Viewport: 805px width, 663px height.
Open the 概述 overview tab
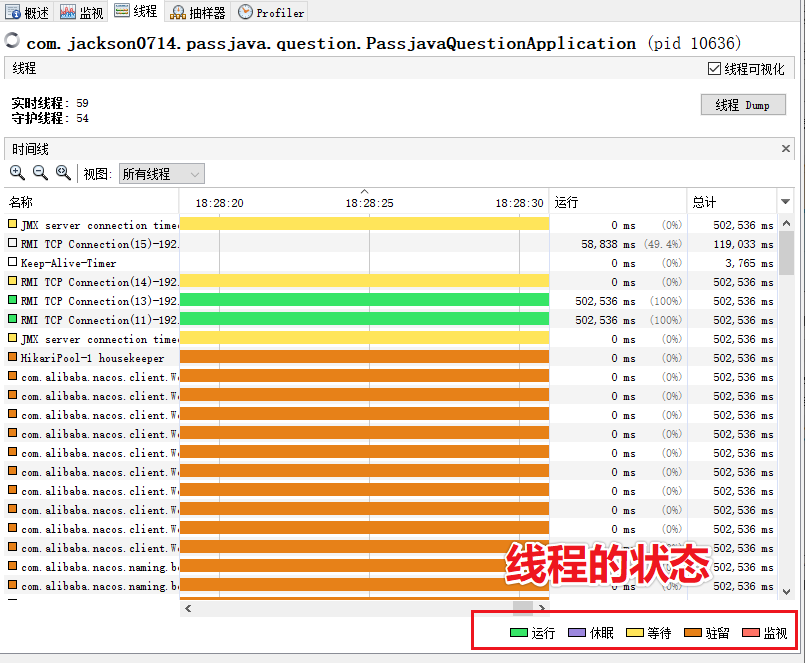click(27, 12)
